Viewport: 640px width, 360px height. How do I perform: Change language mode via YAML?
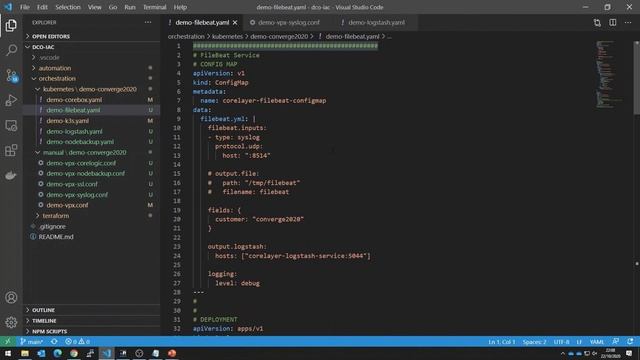pyautogui.click(x=597, y=342)
